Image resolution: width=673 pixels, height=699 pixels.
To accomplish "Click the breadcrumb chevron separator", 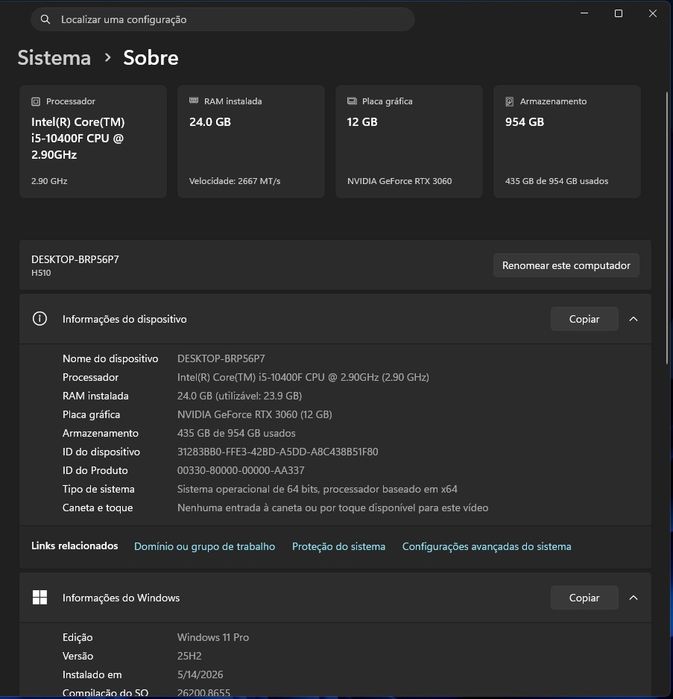I will (107, 58).
